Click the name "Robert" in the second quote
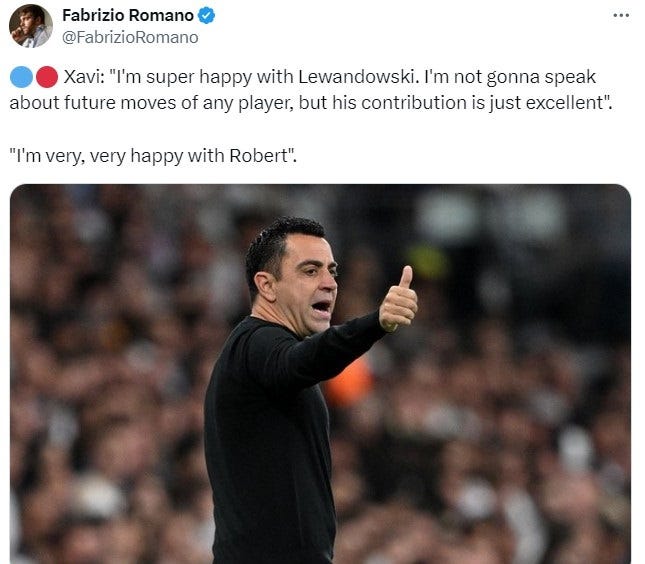Image resolution: width=645 pixels, height=564 pixels. pos(258,156)
